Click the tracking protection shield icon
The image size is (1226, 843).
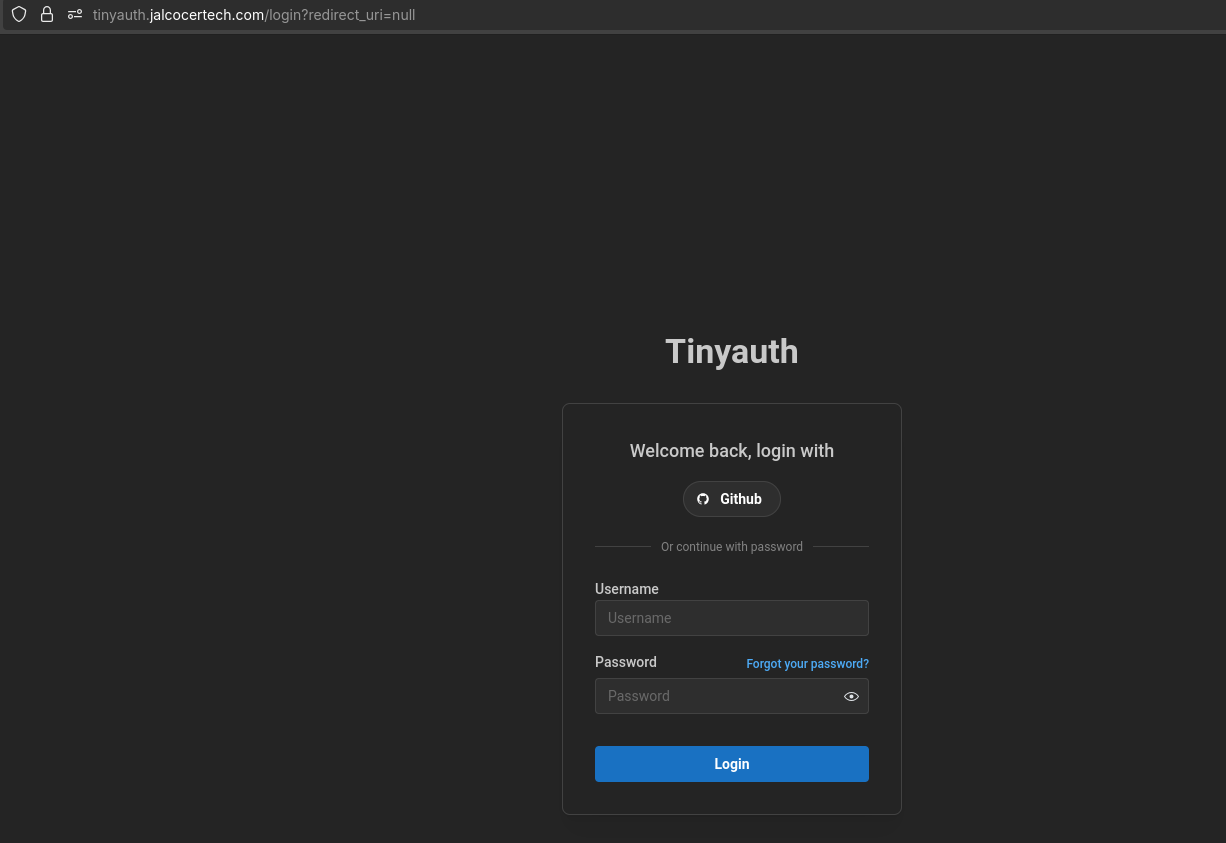19,15
